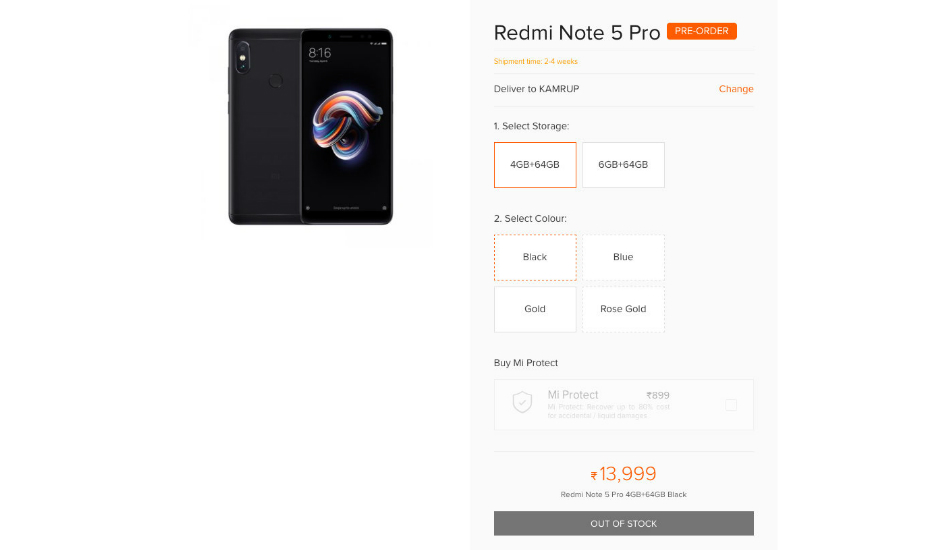Click the rupee symbol beside 13,999
The image size is (950, 550).
pos(594,475)
